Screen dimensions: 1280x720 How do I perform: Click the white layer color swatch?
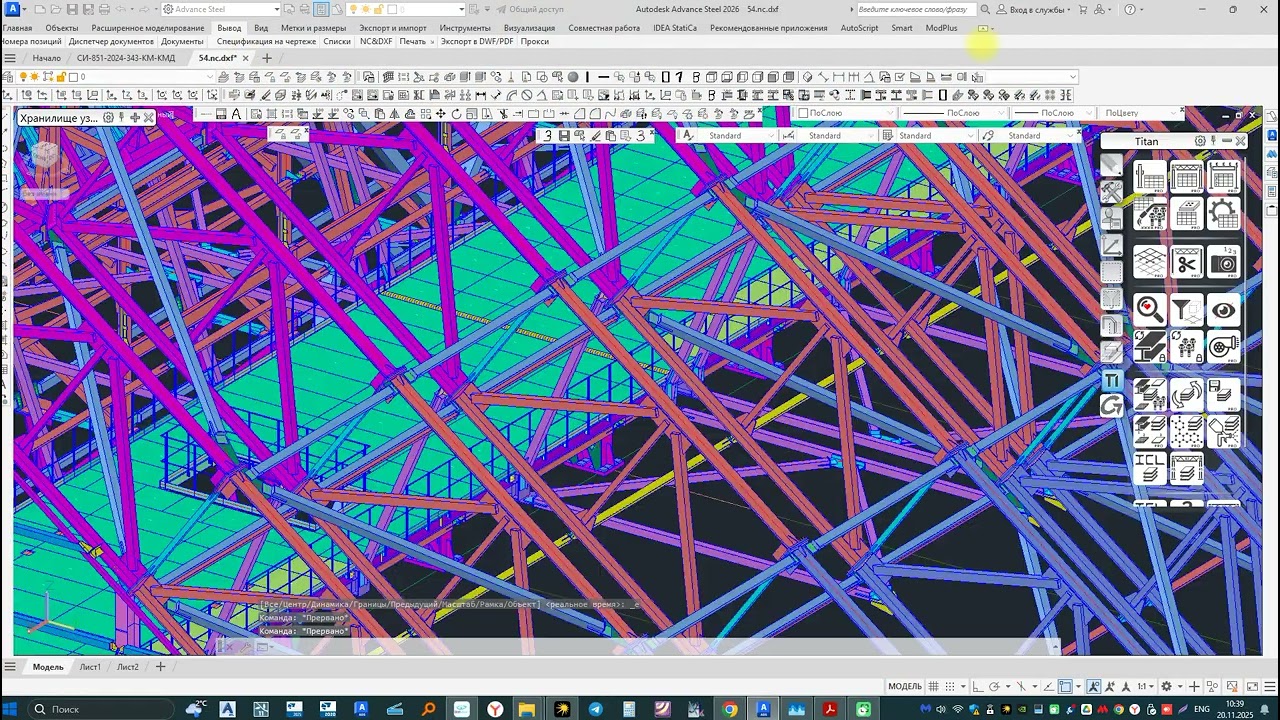73,77
